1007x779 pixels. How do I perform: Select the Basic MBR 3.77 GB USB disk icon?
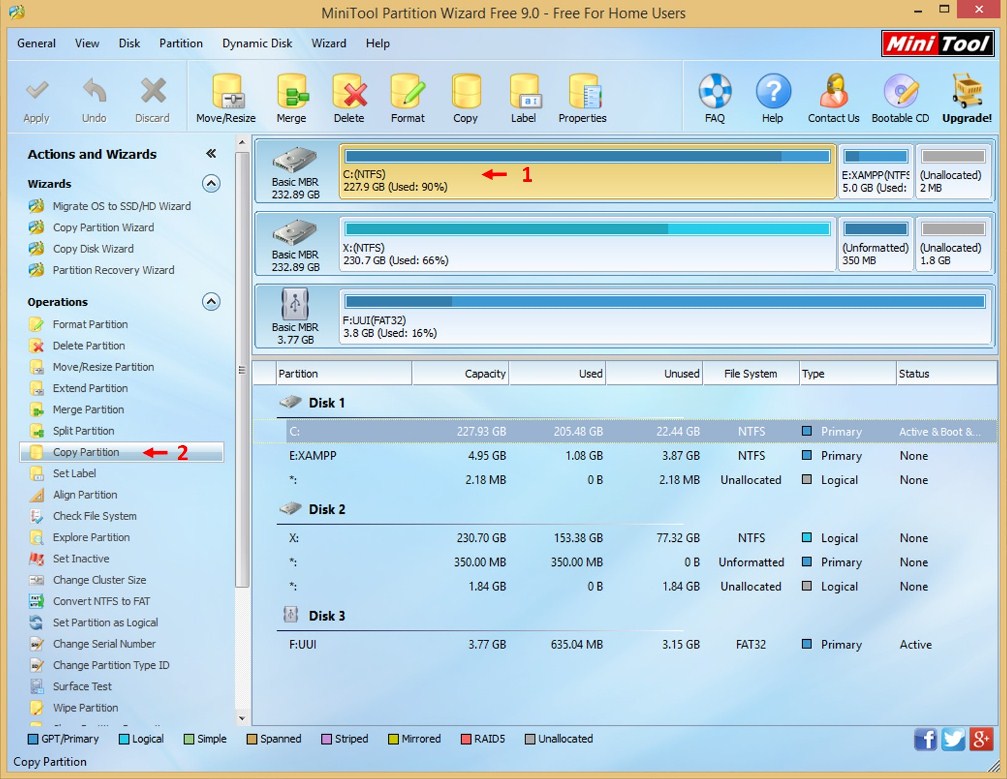pos(295,304)
